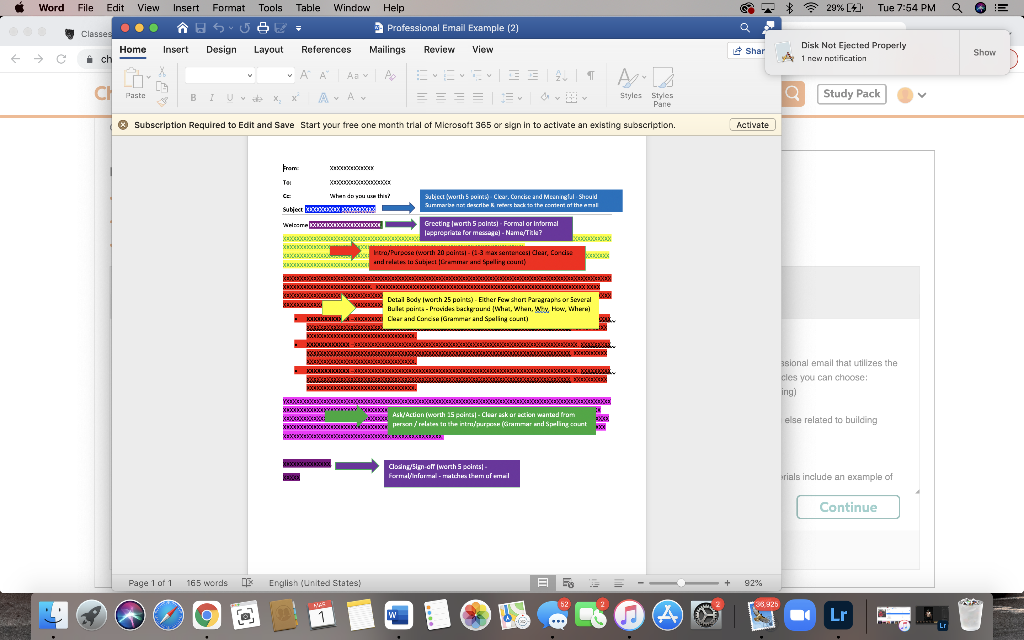
Task: Expand the bullet list options
Action: point(435,76)
